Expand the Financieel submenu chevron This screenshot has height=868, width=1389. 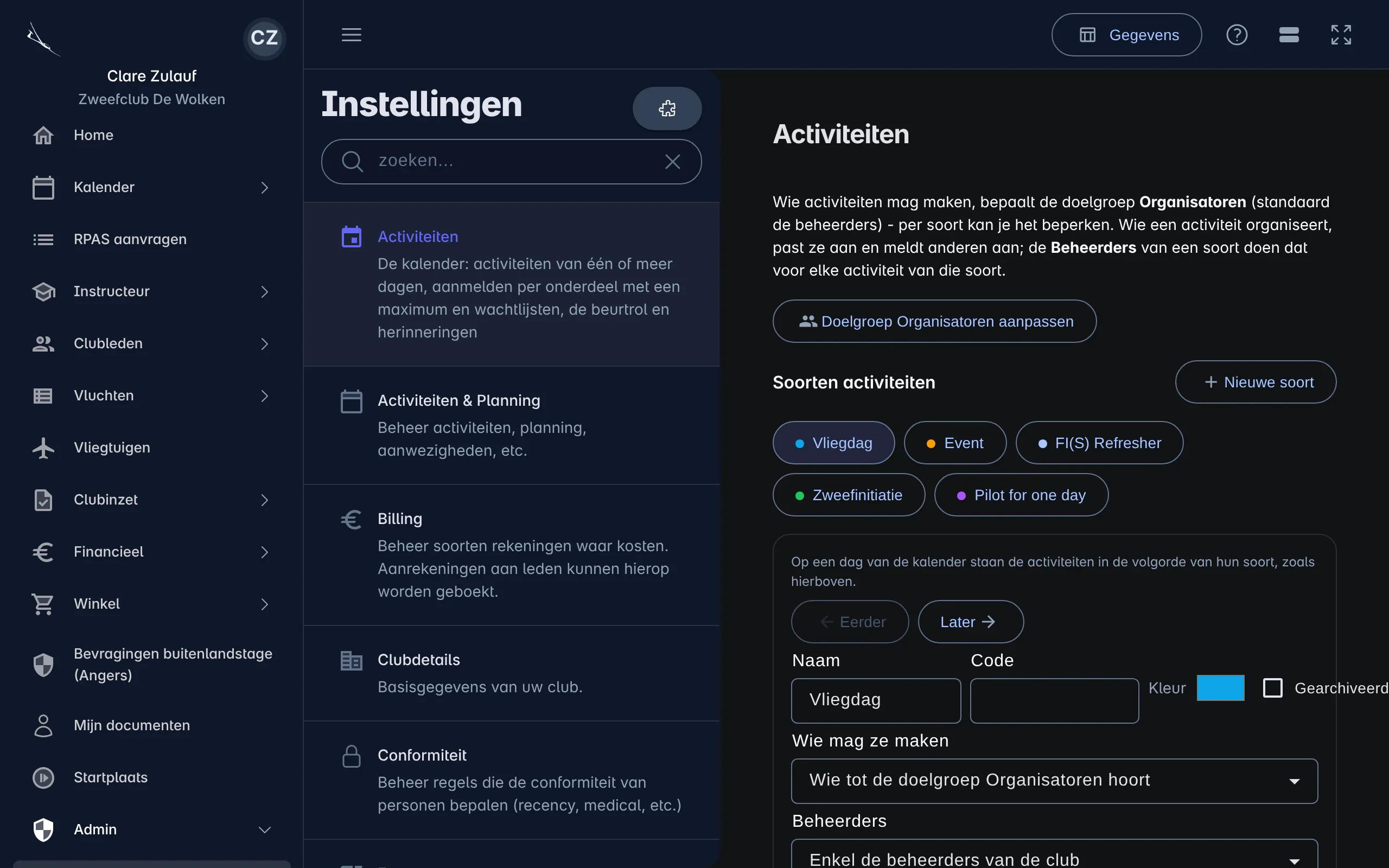point(264,552)
